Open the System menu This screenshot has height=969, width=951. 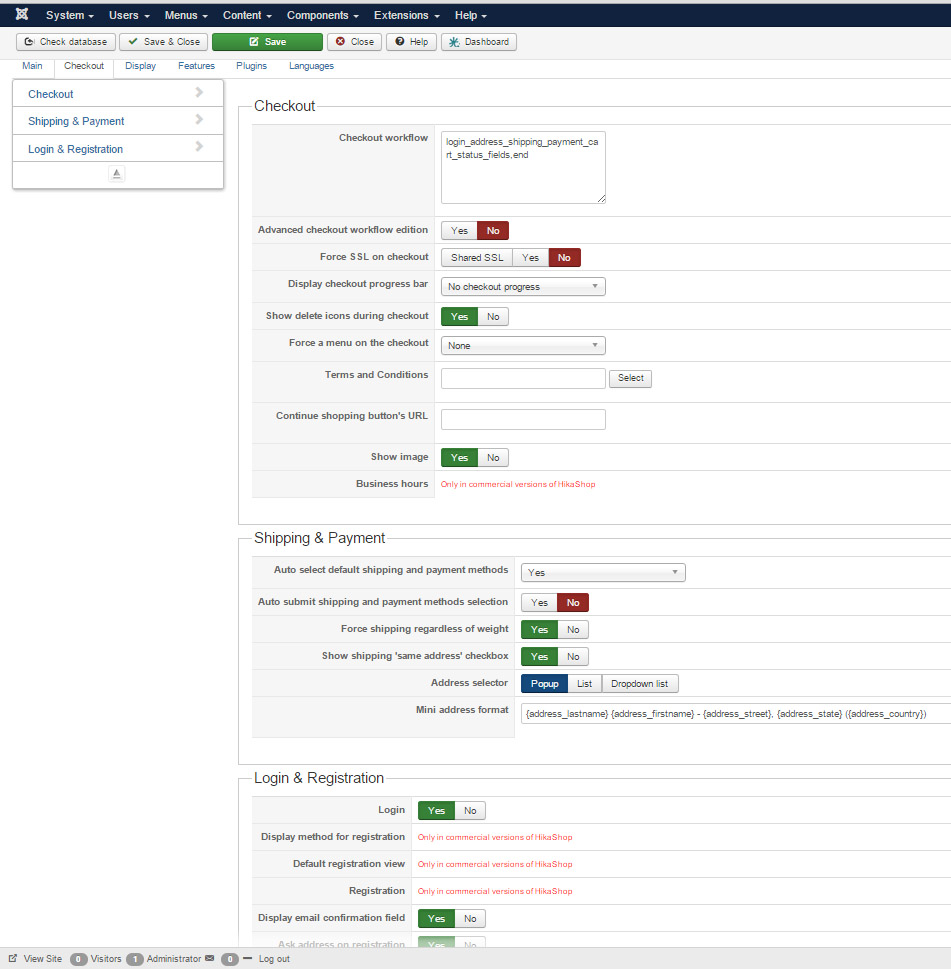click(x=69, y=15)
